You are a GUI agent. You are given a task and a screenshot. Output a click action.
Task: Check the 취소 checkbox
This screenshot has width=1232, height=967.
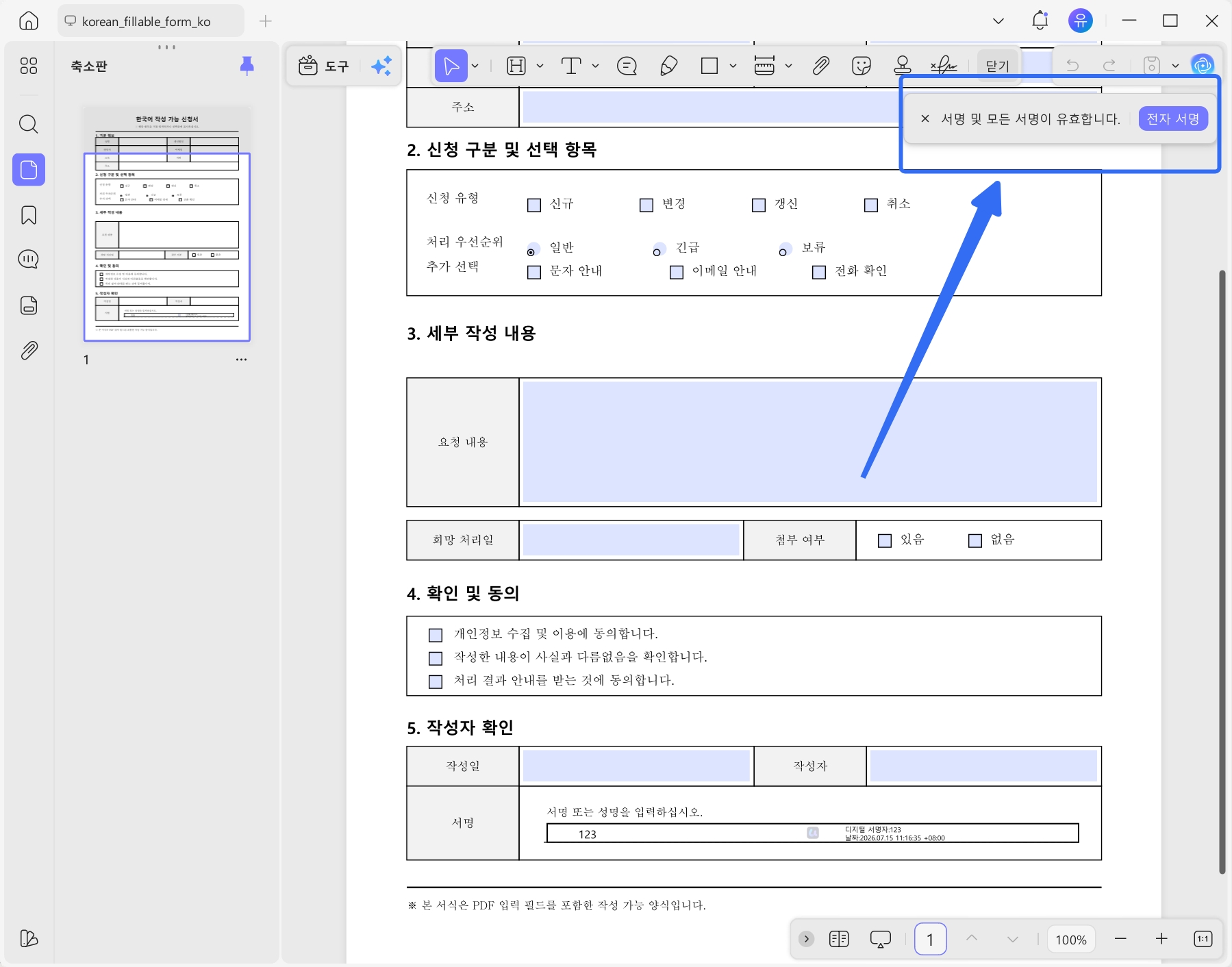[x=871, y=205]
